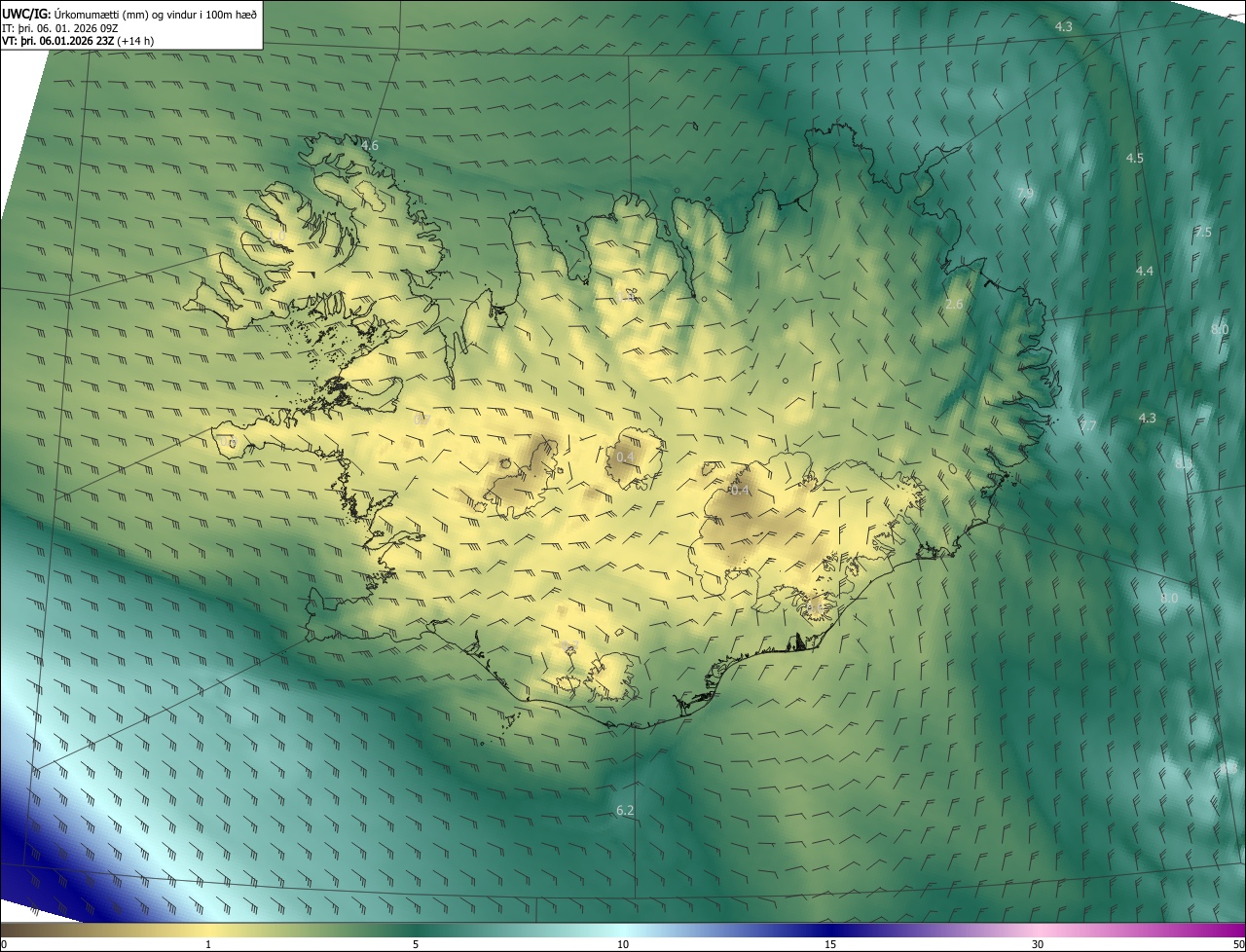Screen dimensions: 1246x952
Task: Click the 4.6 value label on the map
Action: pyautogui.click(x=370, y=146)
